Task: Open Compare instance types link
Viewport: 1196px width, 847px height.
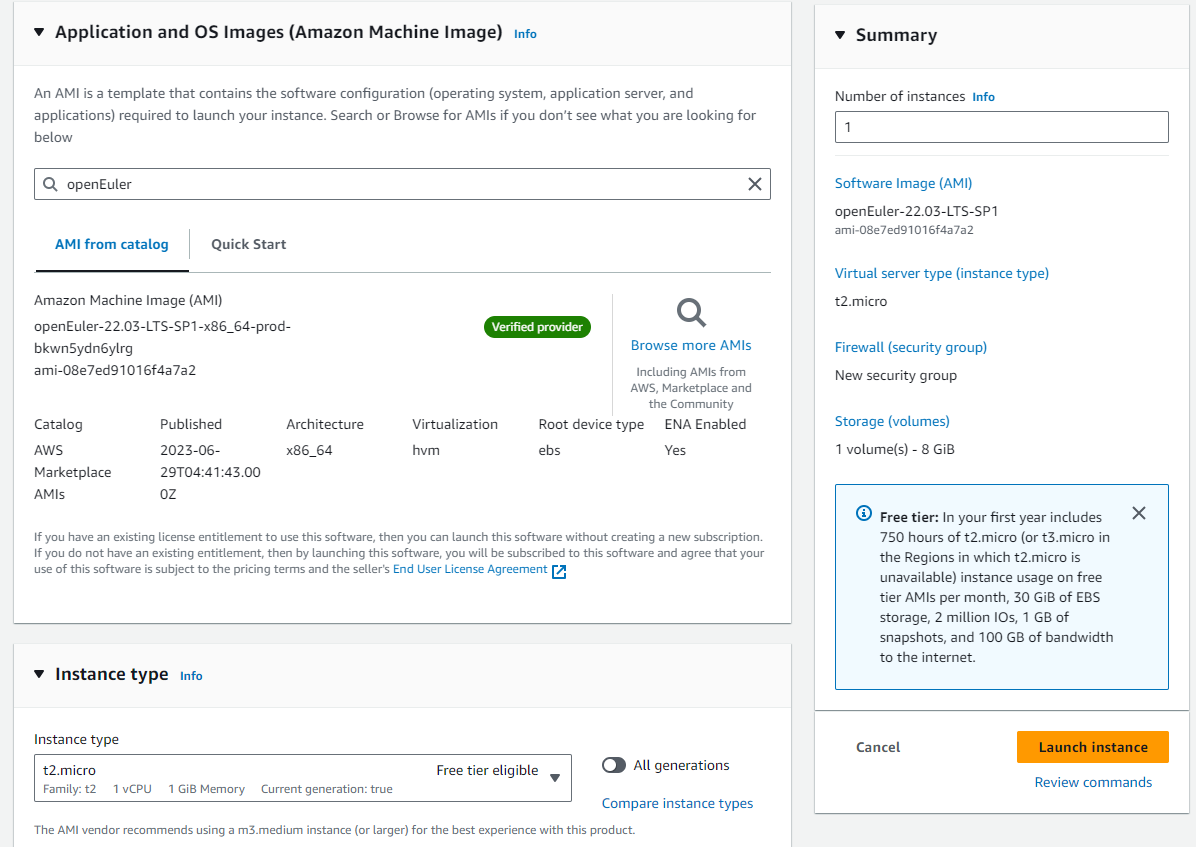Action: 677,803
